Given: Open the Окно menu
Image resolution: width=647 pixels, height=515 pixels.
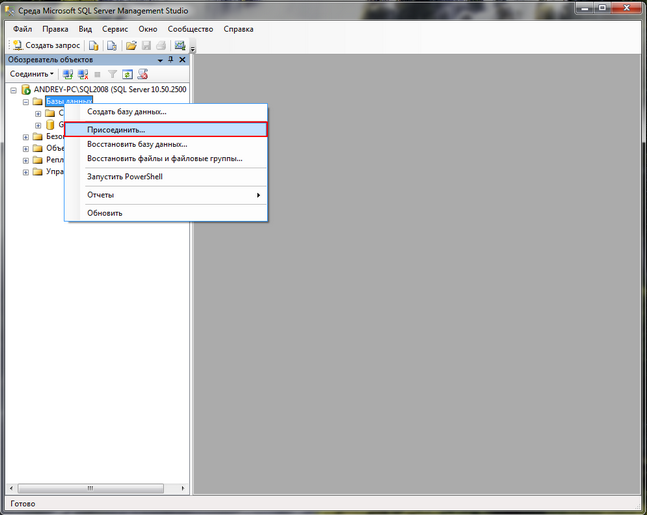Looking at the screenshot, I should pyautogui.click(x=148, y=29).
